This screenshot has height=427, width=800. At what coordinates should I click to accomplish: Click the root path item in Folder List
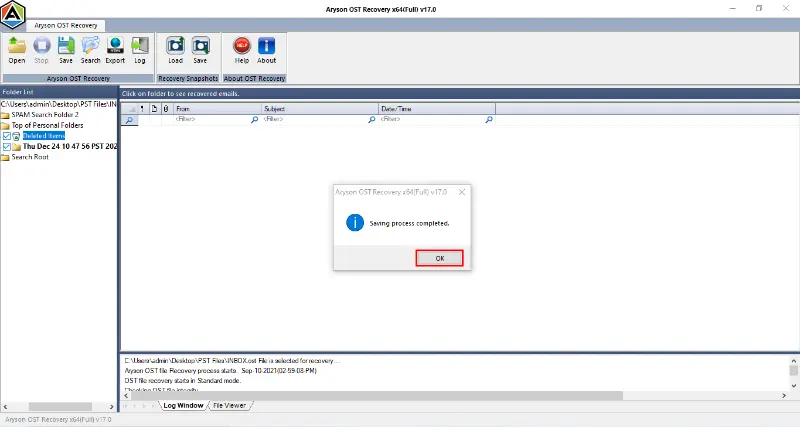click(x=59, y=104)
